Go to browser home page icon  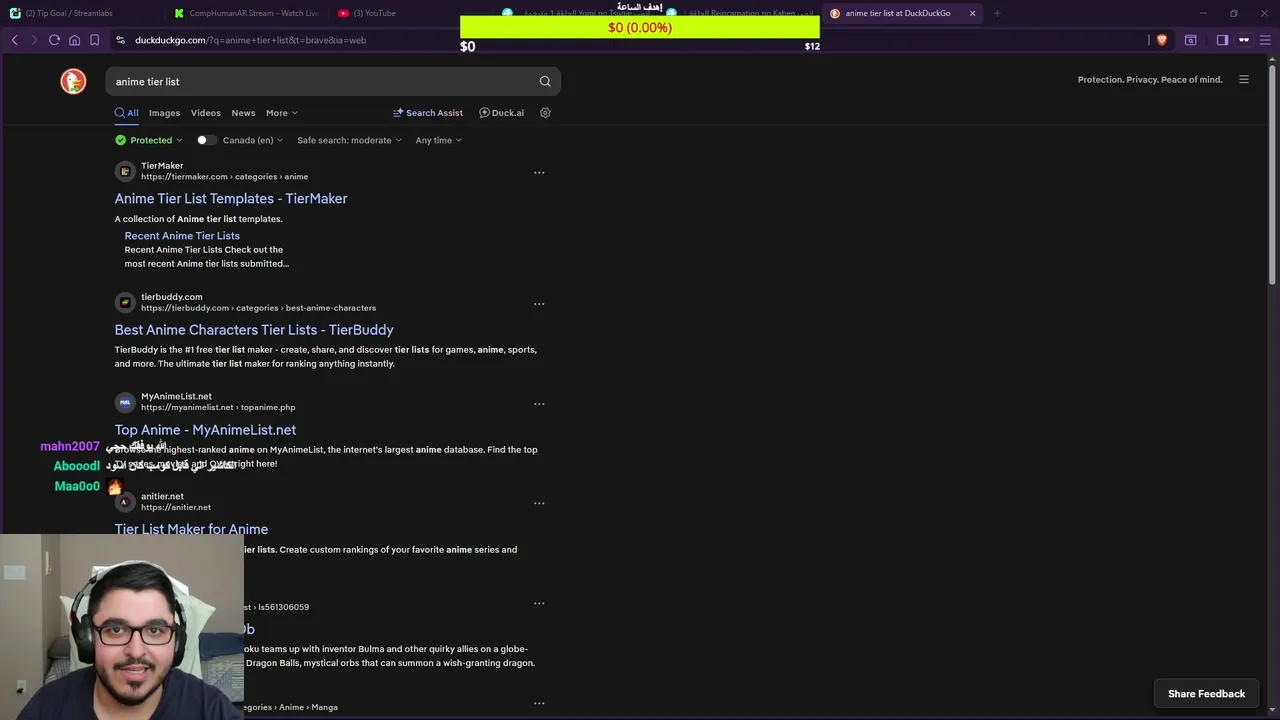[x=74, y=40]
